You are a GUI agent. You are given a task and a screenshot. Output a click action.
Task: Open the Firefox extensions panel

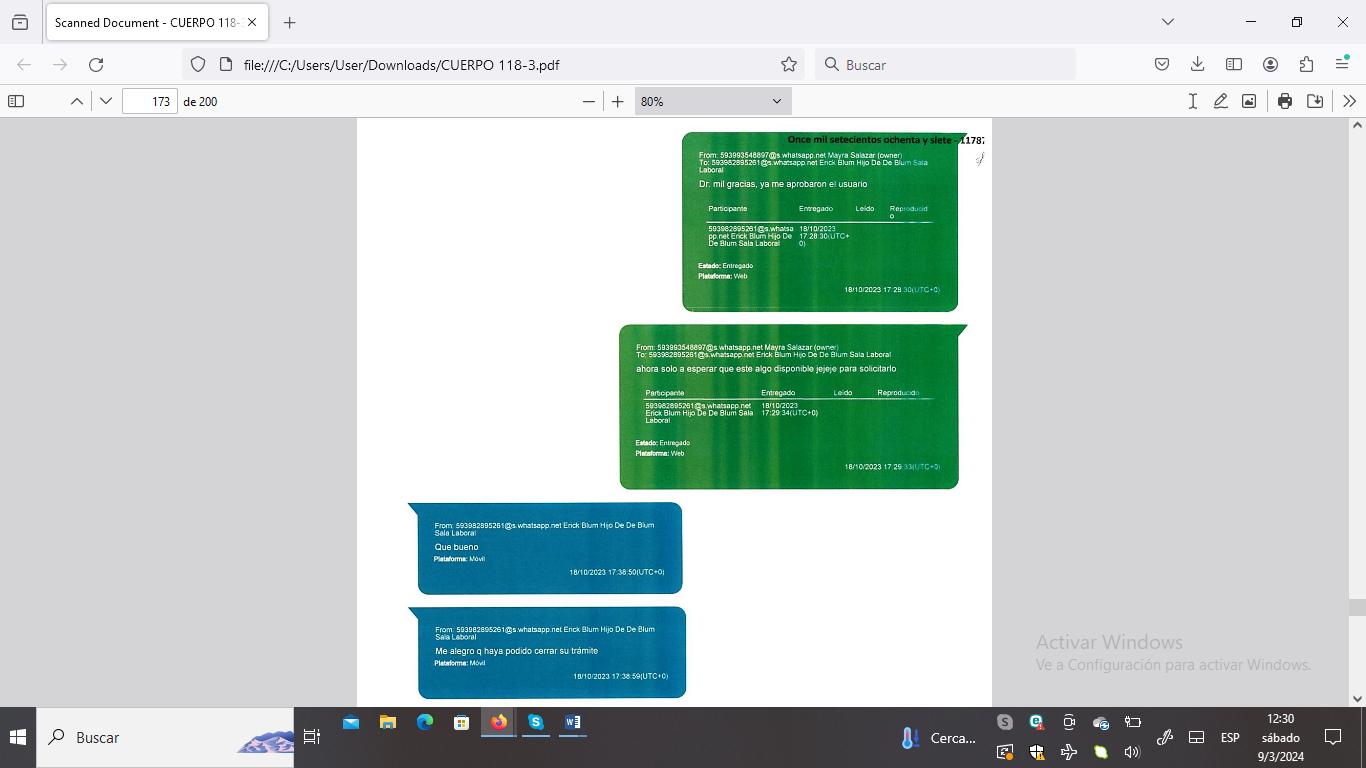pos(1306,64)
